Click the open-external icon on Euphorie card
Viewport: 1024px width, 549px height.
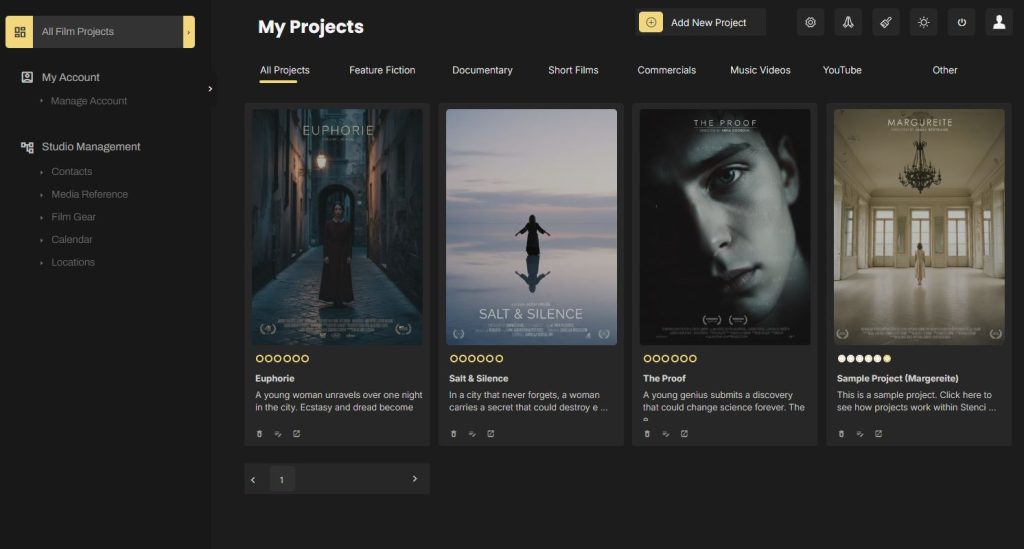296,433
